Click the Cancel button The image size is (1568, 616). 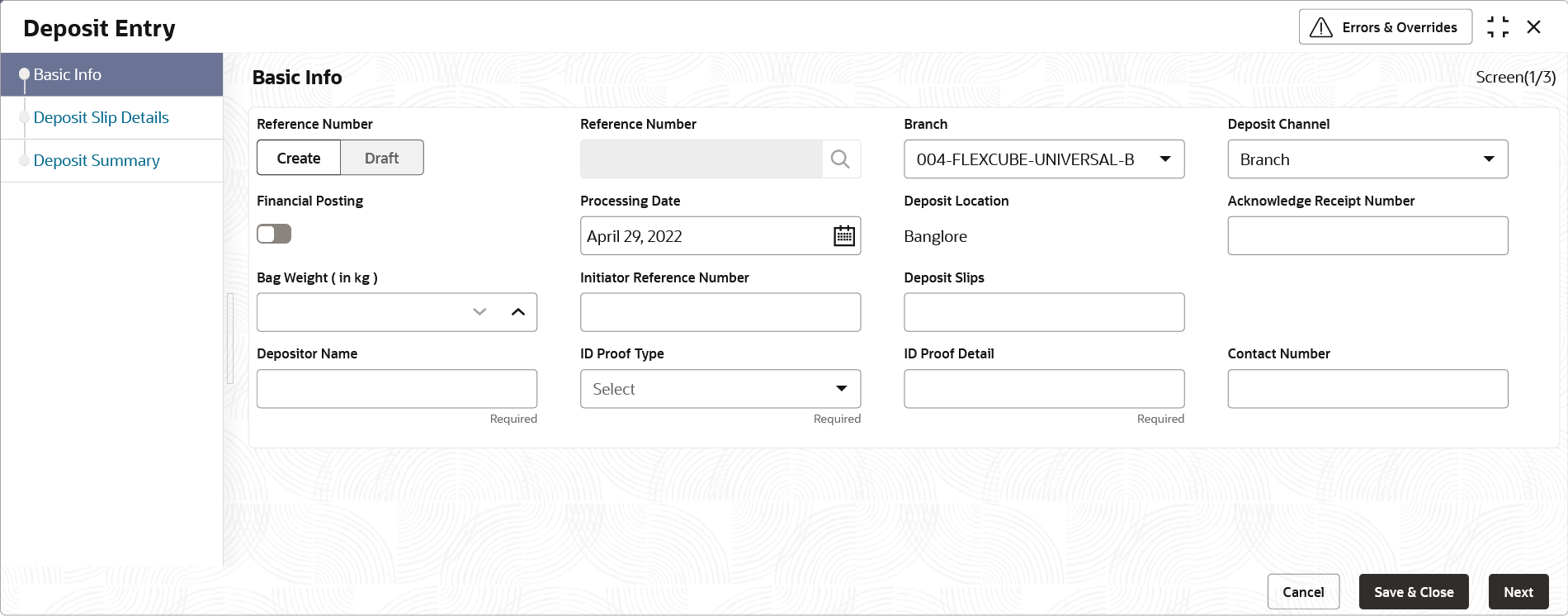click(x=1303, y=592)
